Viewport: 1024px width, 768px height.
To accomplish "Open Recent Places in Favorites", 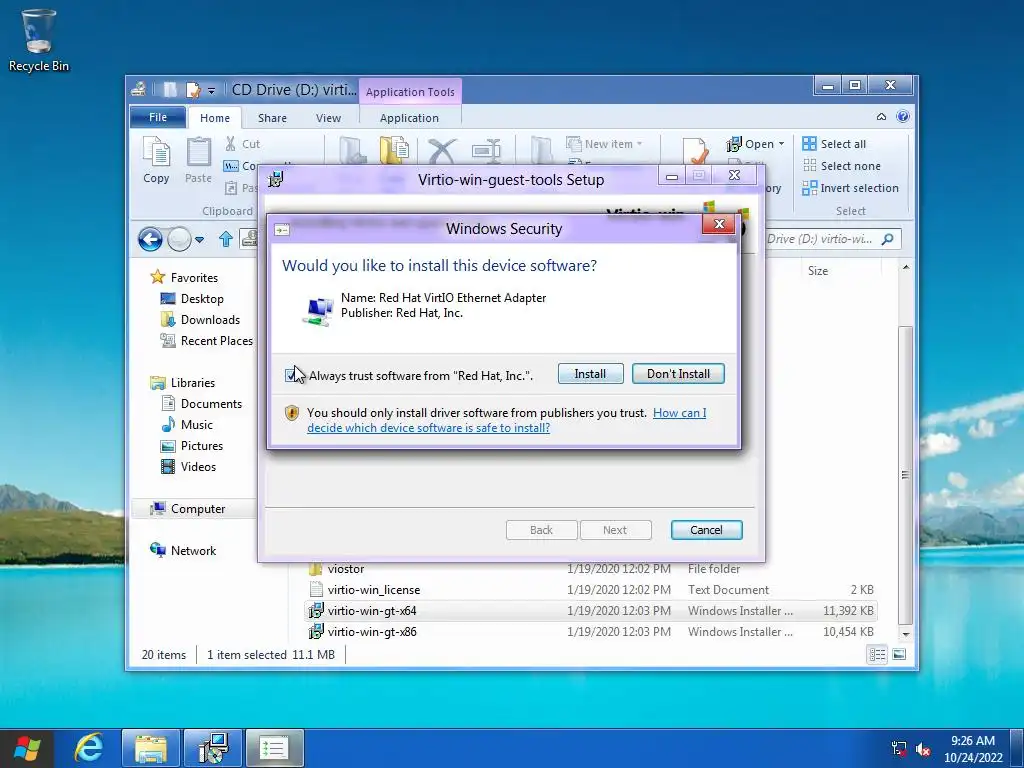I will 206,341.
